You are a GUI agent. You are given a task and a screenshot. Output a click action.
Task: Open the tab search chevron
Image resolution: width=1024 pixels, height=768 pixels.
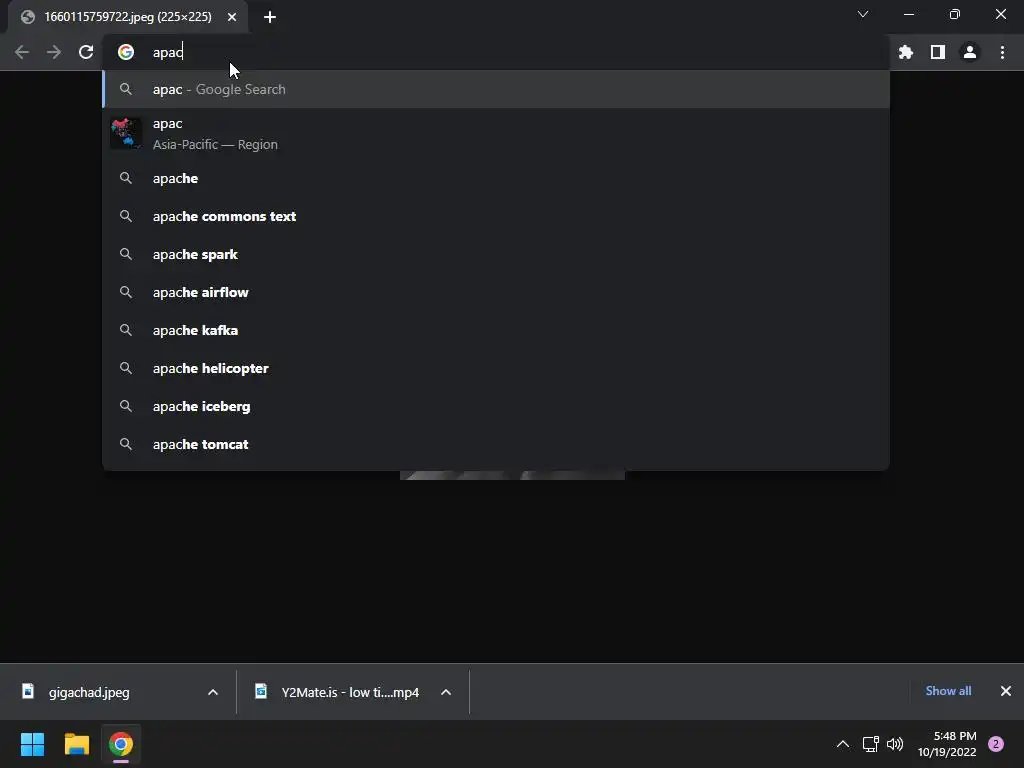tap(863, 14)
